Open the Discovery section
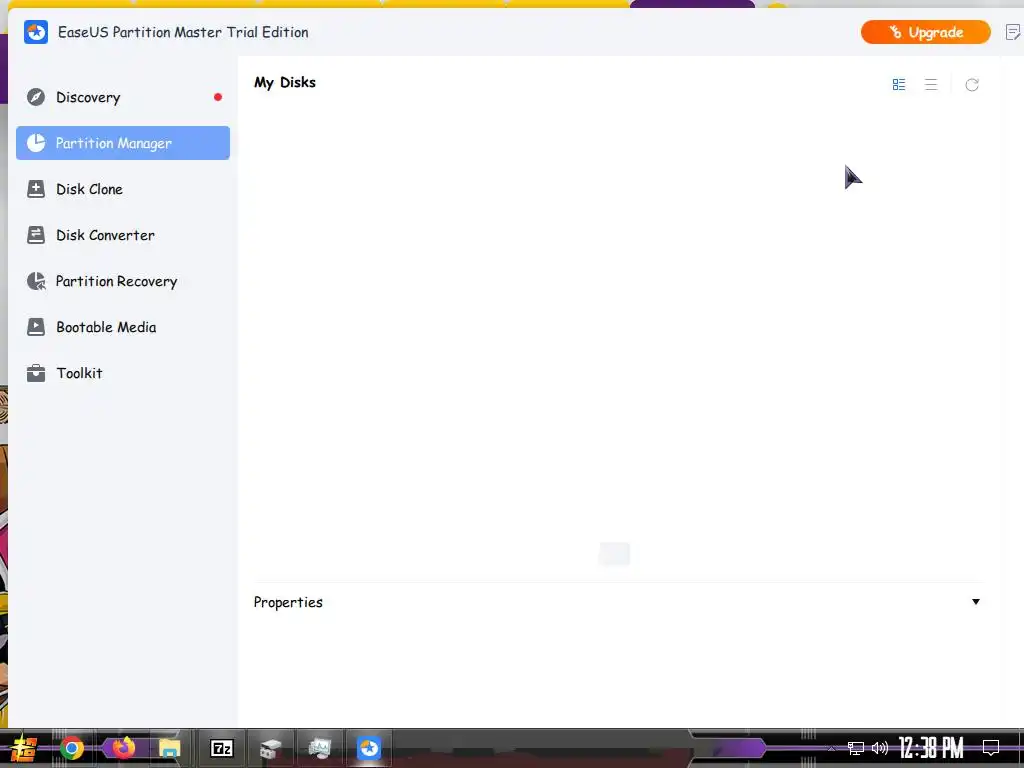1024x768 pixels. (123, 97)
